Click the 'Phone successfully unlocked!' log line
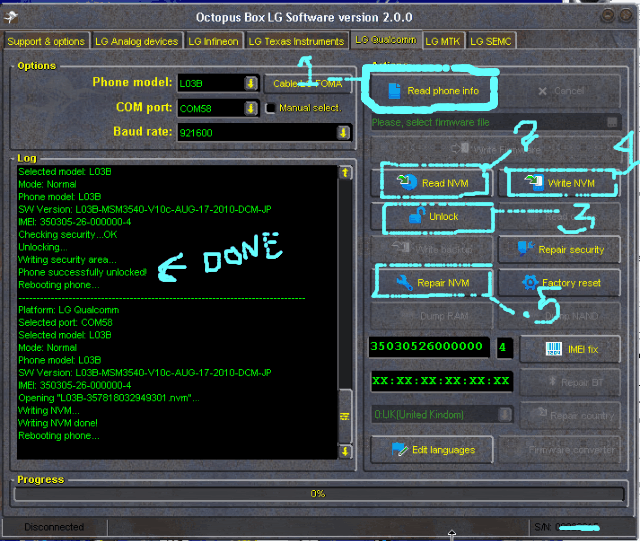 [82, 272]
